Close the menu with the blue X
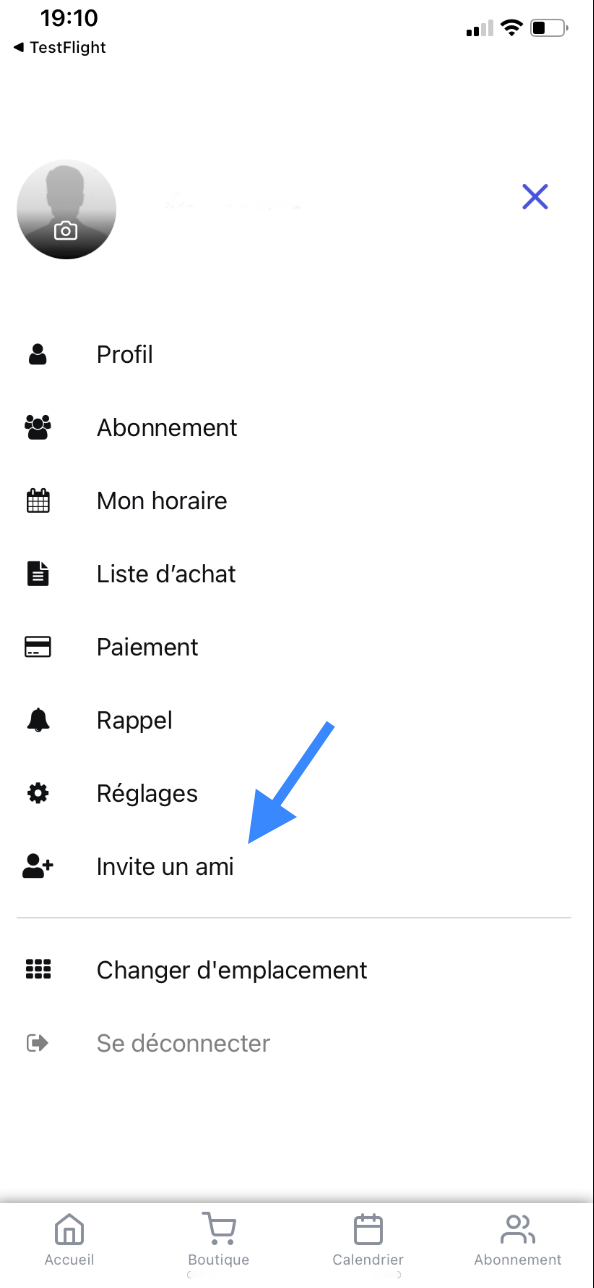The width and height of the screenshot is (594, 1288). 535,197
